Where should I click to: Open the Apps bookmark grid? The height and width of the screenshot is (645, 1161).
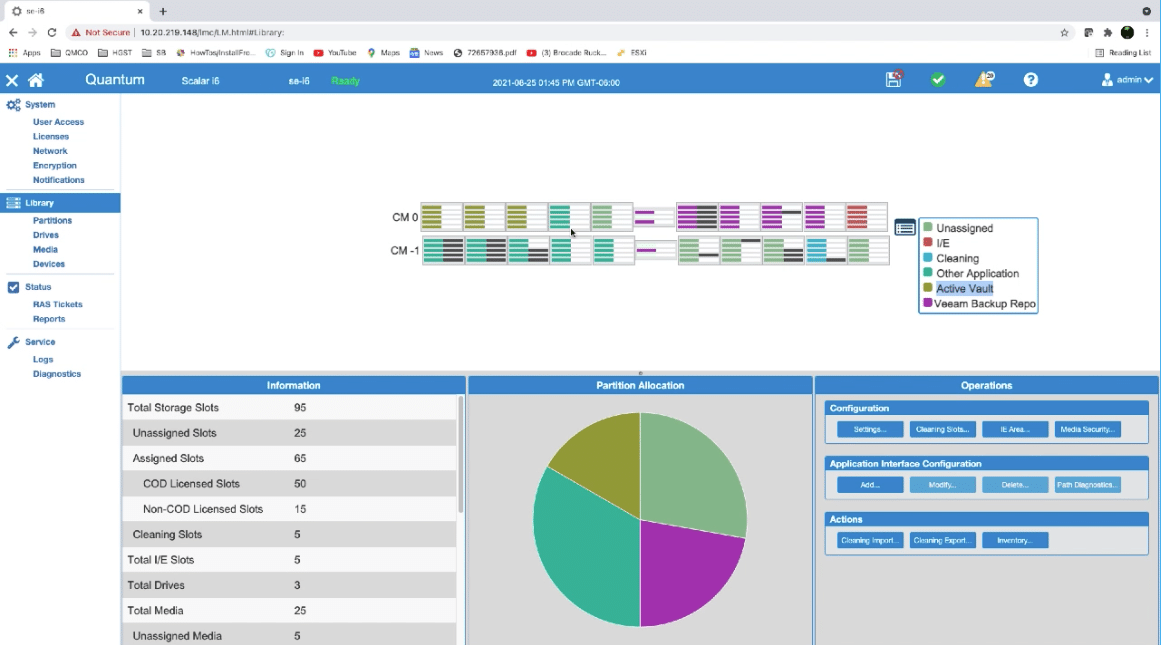24,53
